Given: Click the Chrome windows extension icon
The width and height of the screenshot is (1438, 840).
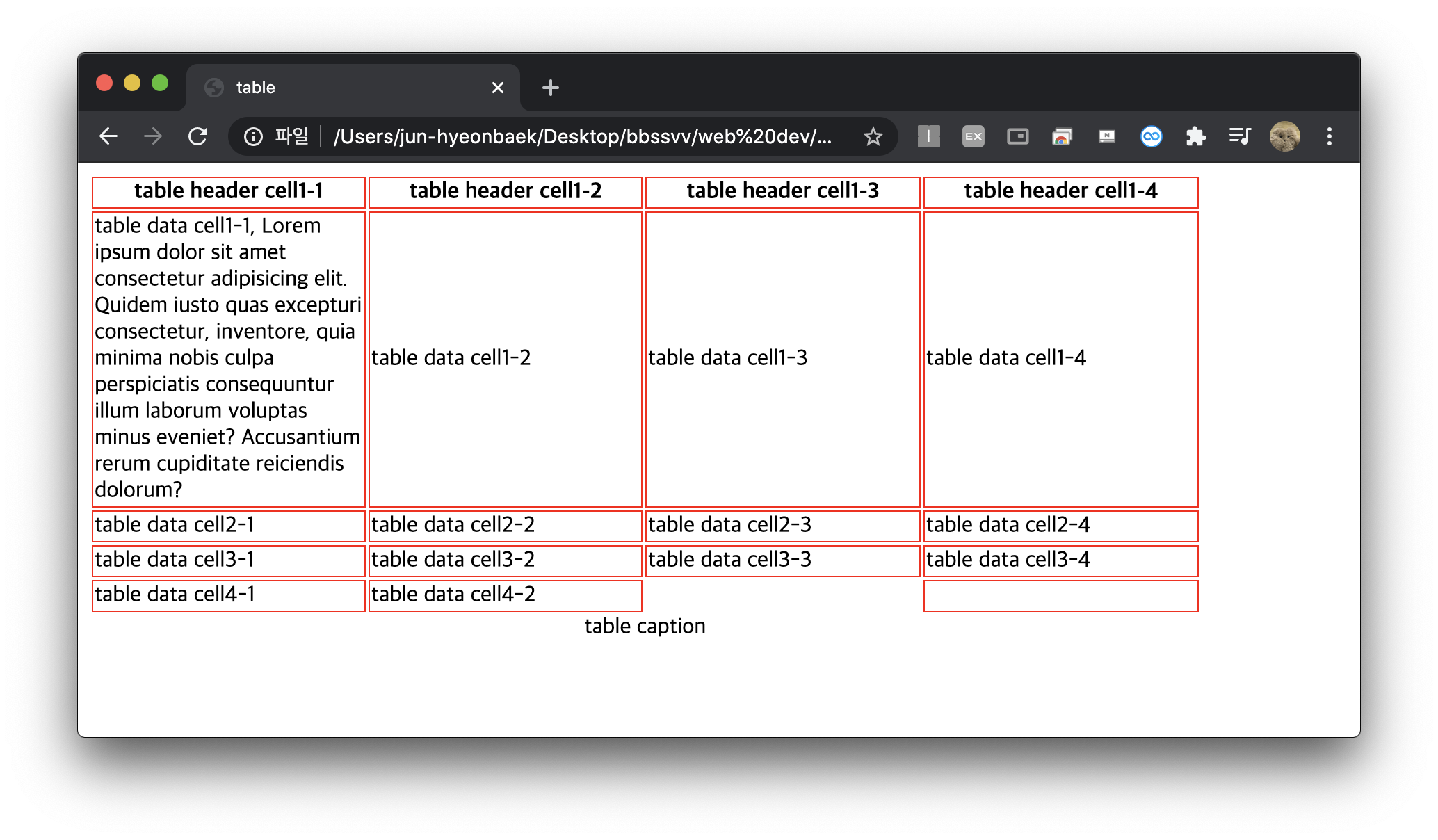Looking at the screenshot, I should pos(1062,136).
